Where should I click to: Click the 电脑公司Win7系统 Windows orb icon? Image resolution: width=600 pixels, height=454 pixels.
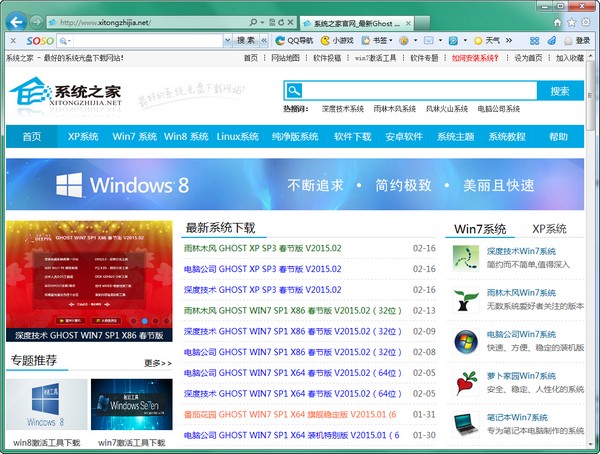click(x=465, y=340)
